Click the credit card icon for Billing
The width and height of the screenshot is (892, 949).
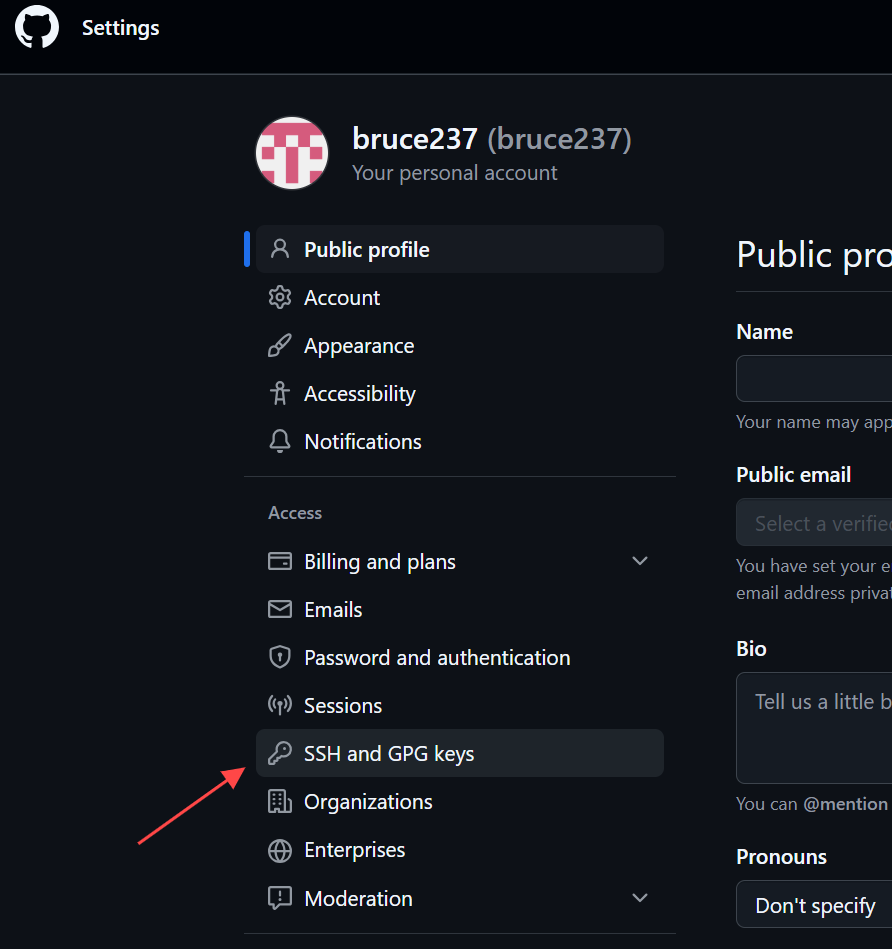[x=280, y=561]
